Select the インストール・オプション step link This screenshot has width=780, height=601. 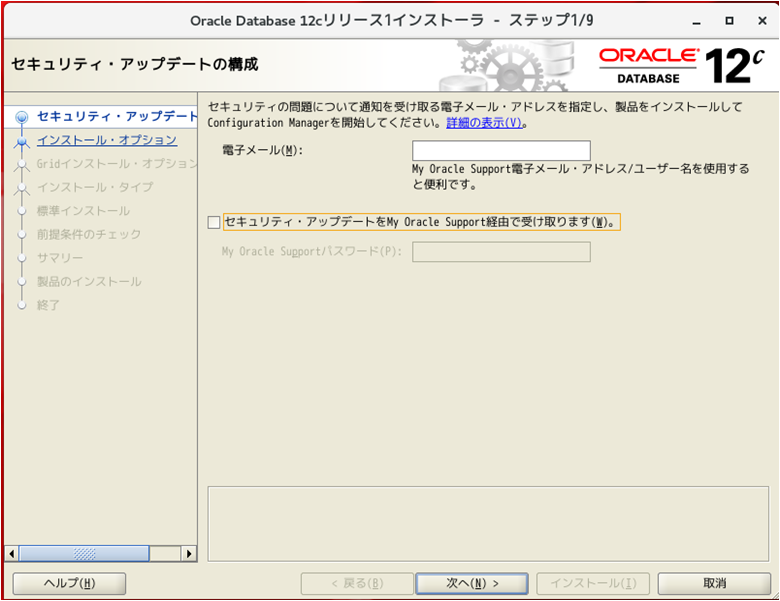pos(107,140)
